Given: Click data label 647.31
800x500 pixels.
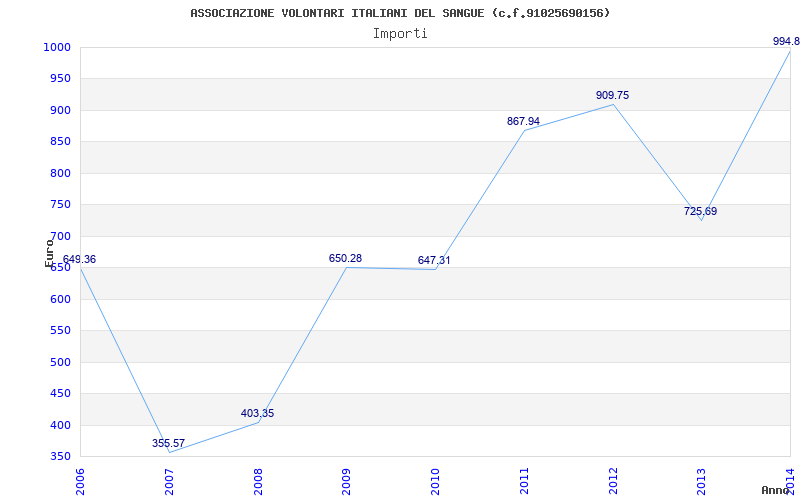Looking at the screenshot, I should [434, 260].
